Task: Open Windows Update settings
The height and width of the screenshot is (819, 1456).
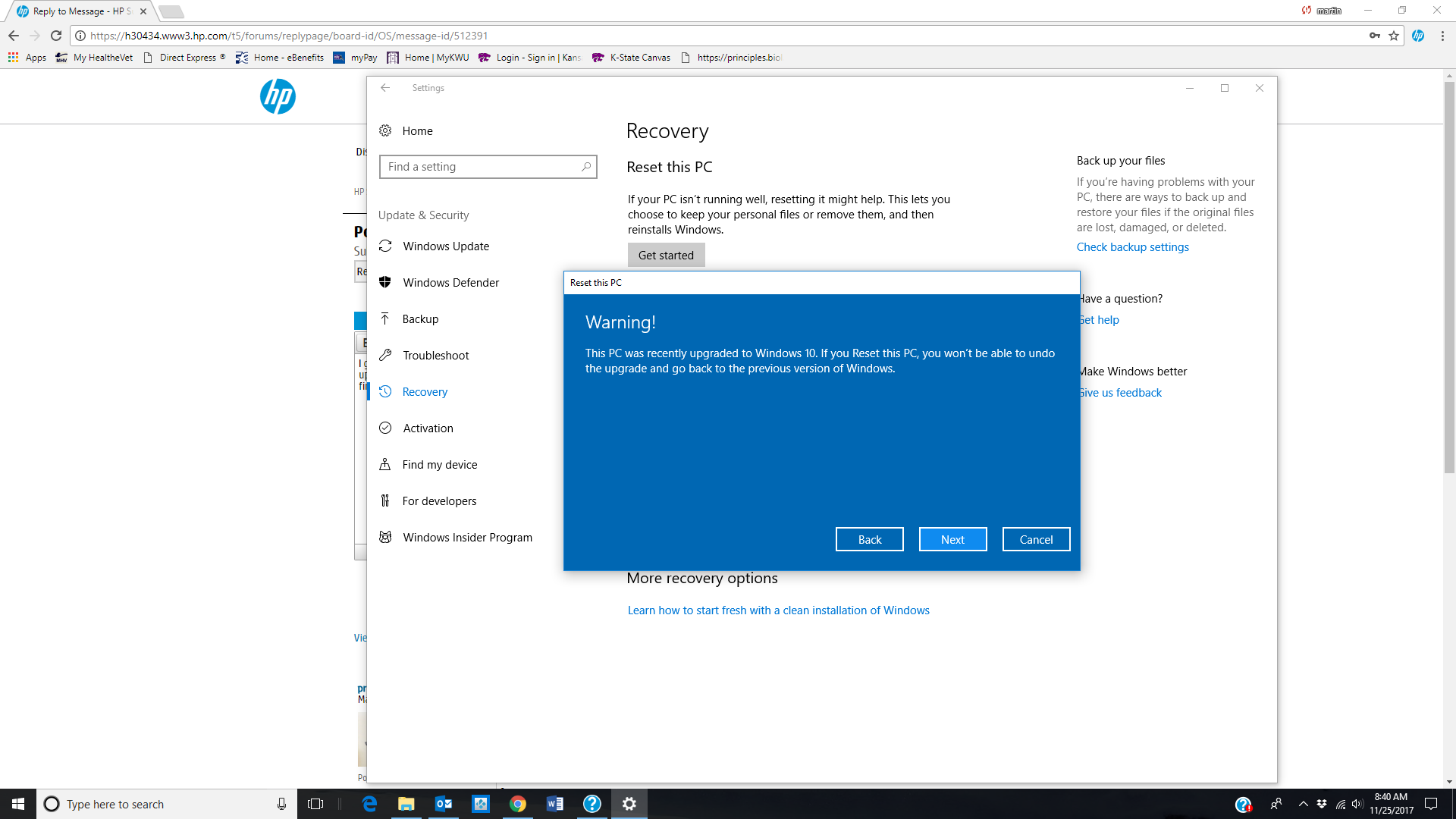Action: tap(446, 246)
